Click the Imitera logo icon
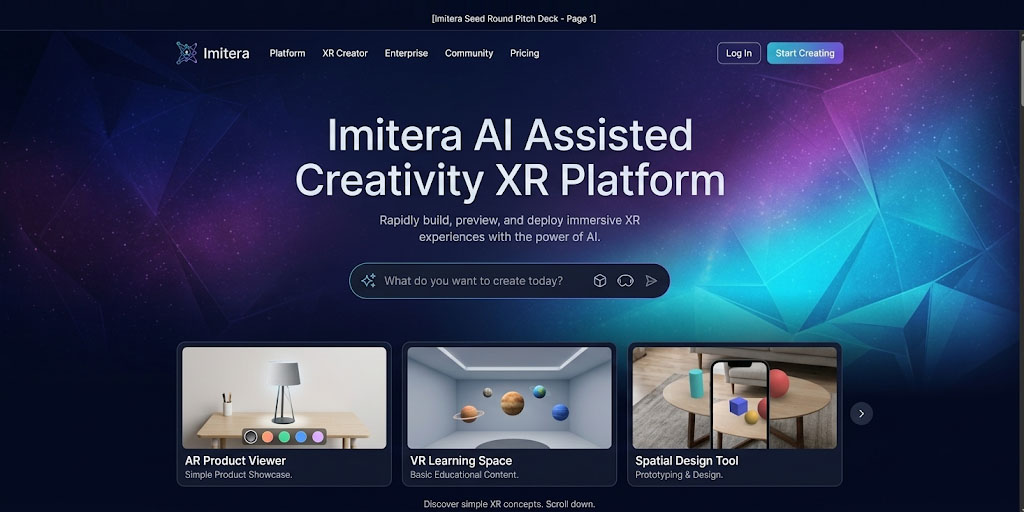This screenshot has width=1024, height=512. (187, 53)
